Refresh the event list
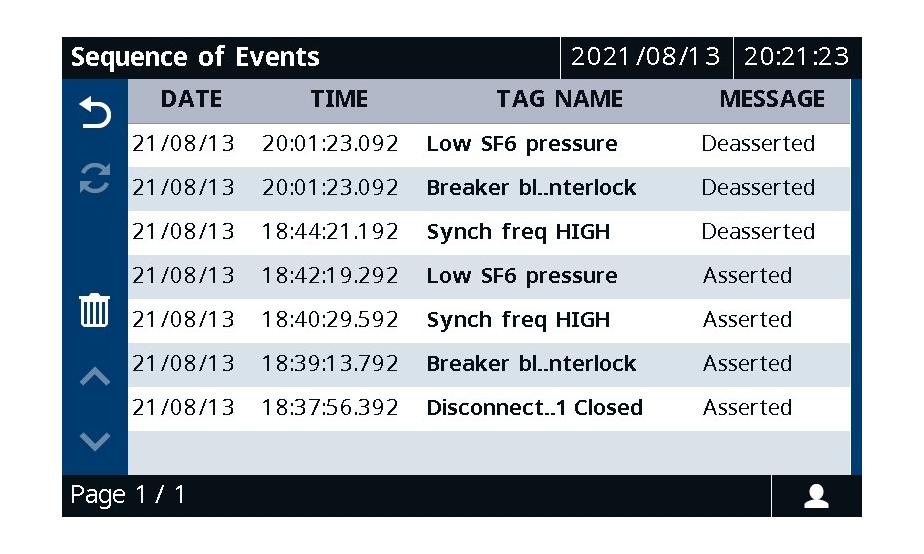The width and height of the screenshot is (924, 554). (x=95, y=178)
